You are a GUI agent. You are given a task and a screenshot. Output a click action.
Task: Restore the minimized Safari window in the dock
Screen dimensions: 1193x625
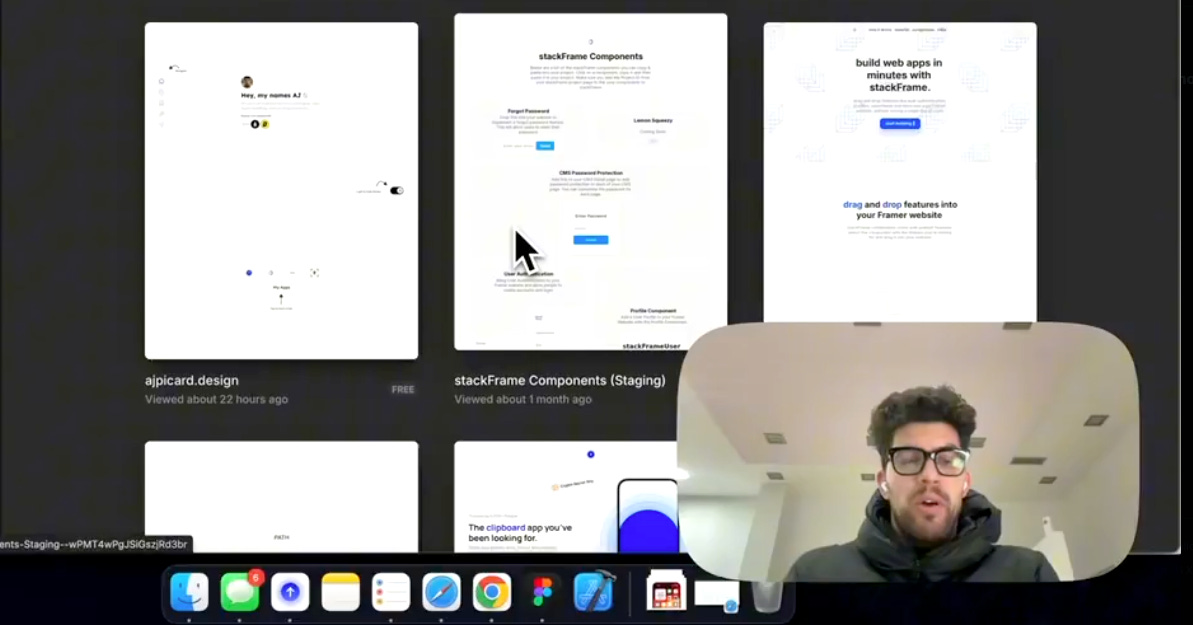(717, 595)
